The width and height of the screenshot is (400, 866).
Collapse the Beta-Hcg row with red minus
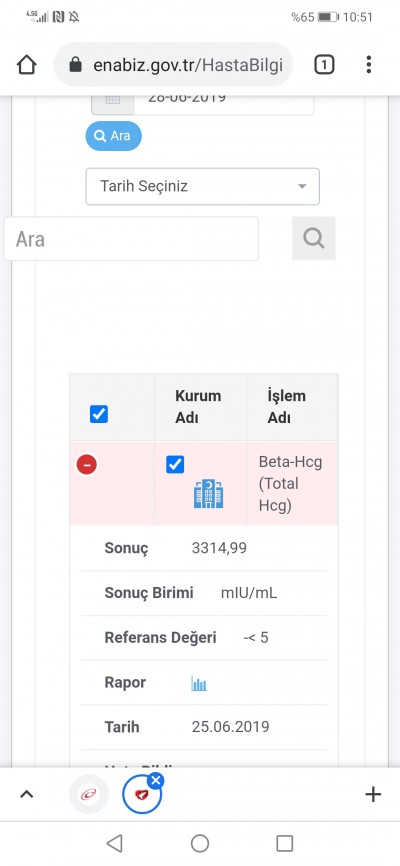pyautogui.click(x=87, y=464)
